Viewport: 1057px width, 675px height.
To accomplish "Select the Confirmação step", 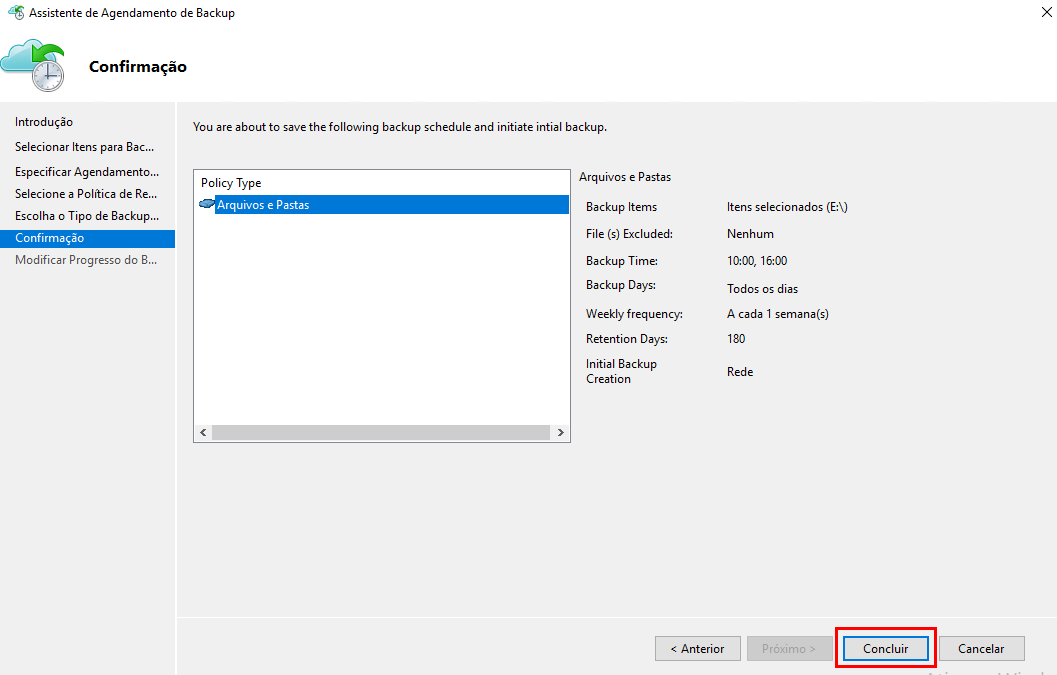I will 88,238.
